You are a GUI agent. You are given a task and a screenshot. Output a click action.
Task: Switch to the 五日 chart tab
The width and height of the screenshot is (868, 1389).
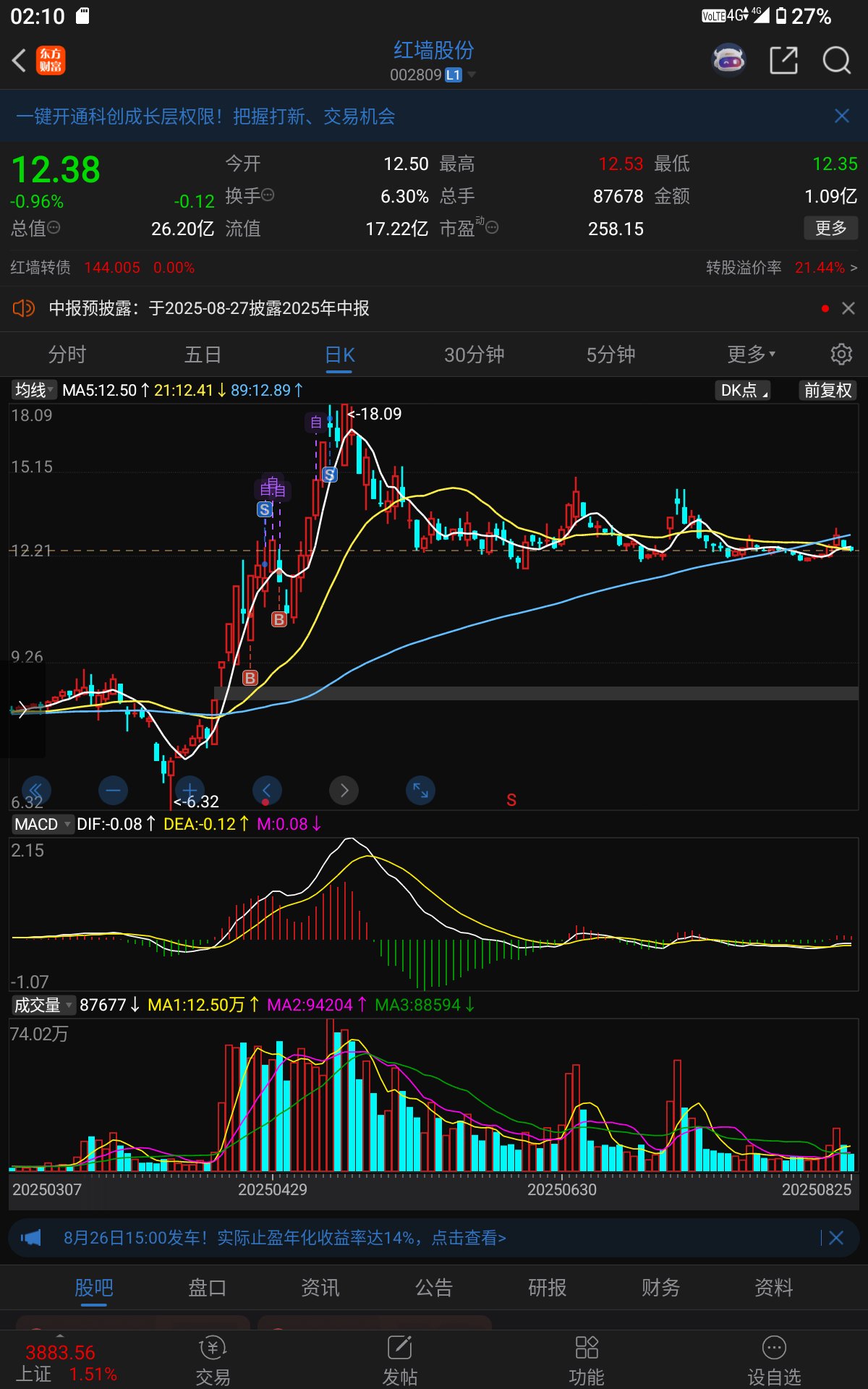click(203, 354)
